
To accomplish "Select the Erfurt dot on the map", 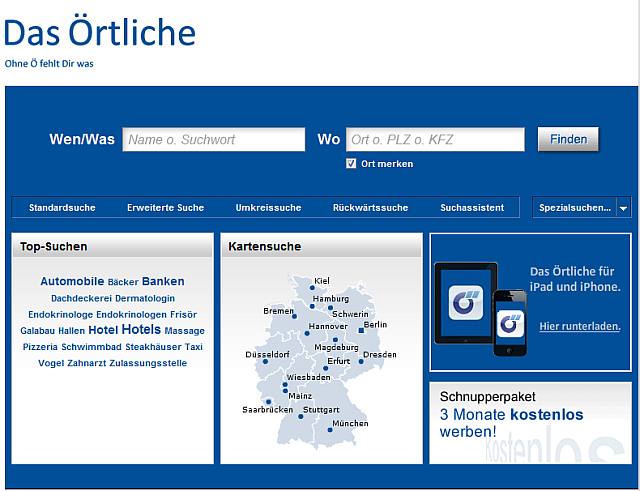I will click(325, 368).
